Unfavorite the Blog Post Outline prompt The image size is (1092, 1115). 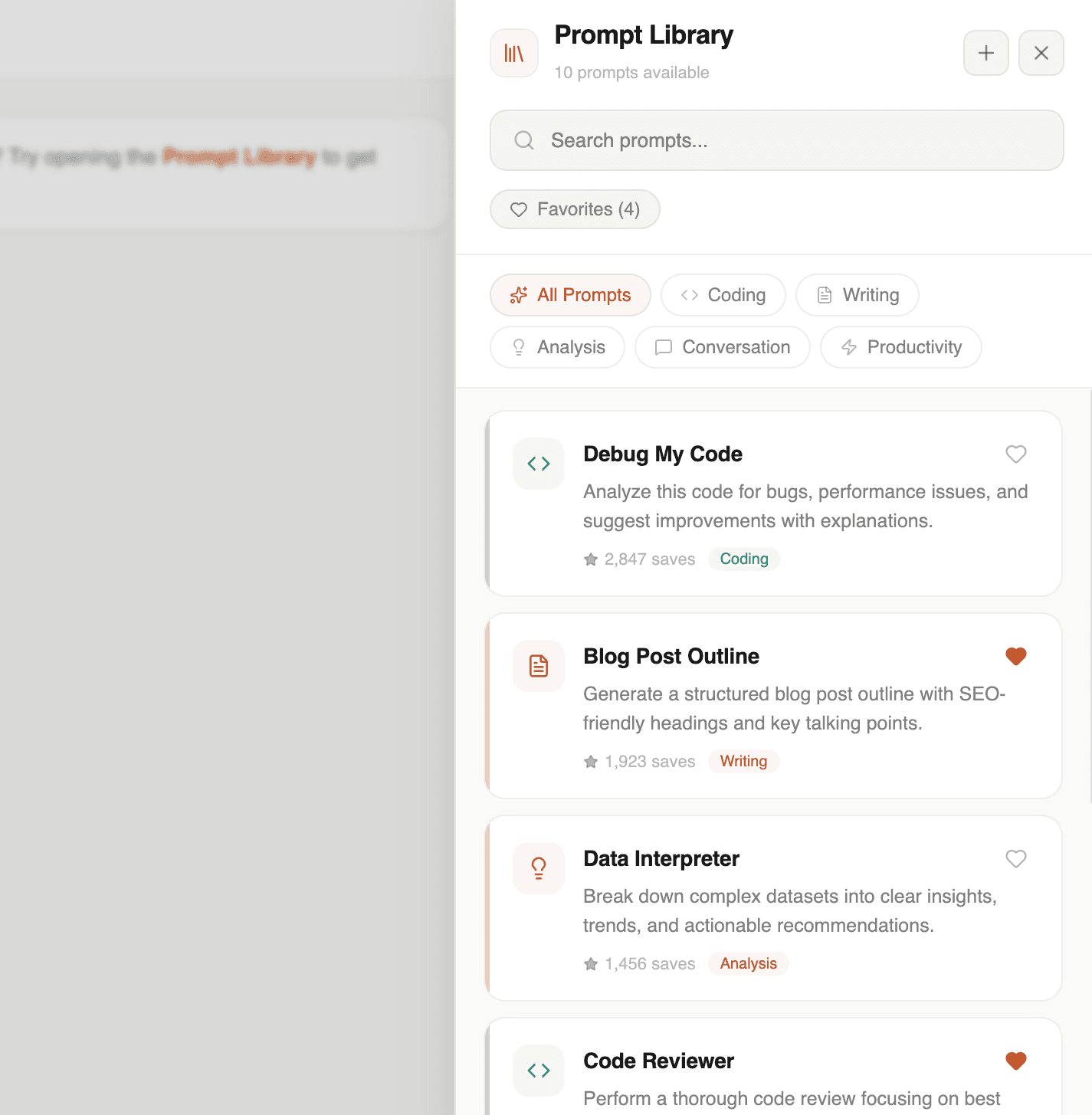(x=1016, y=657)
